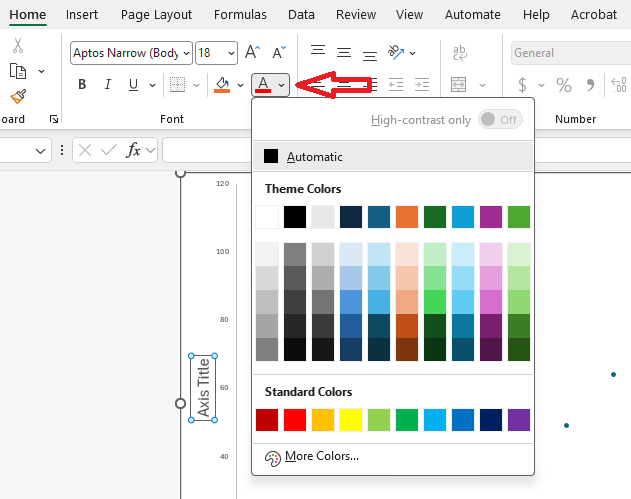Screen dimensions: 631x499
Task: Set Top Align for text
Action: tap(318, 50)
